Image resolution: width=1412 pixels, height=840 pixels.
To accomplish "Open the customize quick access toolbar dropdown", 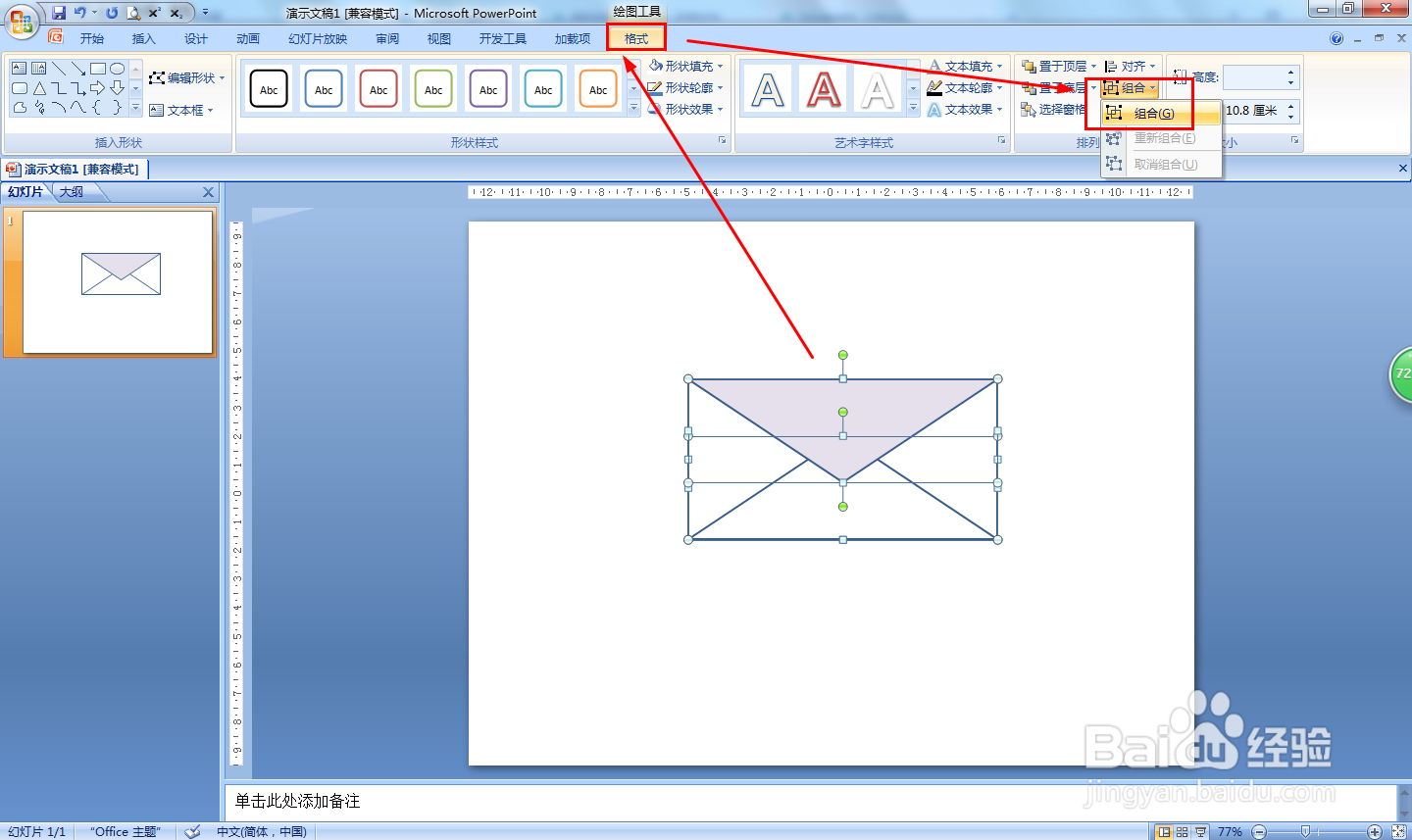I will tap(205, 13).
